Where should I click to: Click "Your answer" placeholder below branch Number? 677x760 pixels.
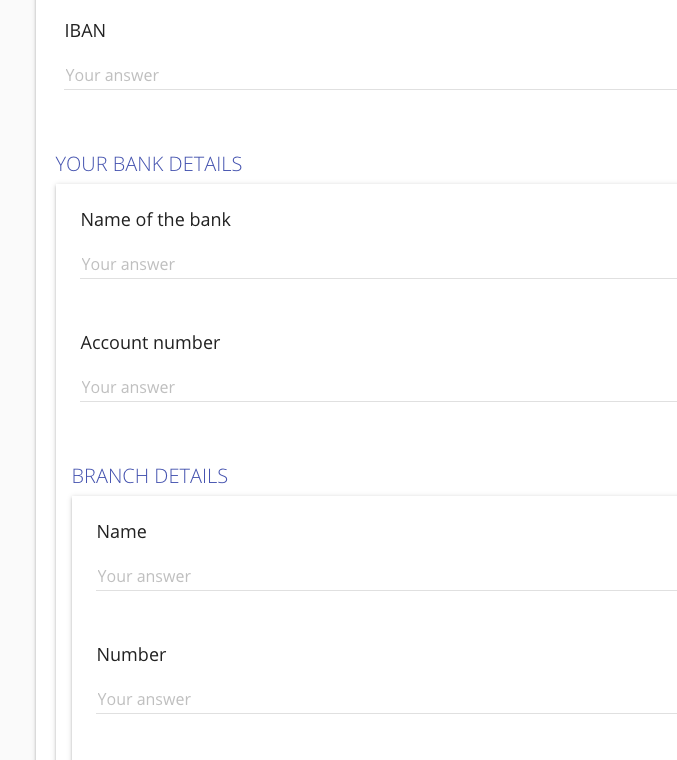(x=144, y=699)
